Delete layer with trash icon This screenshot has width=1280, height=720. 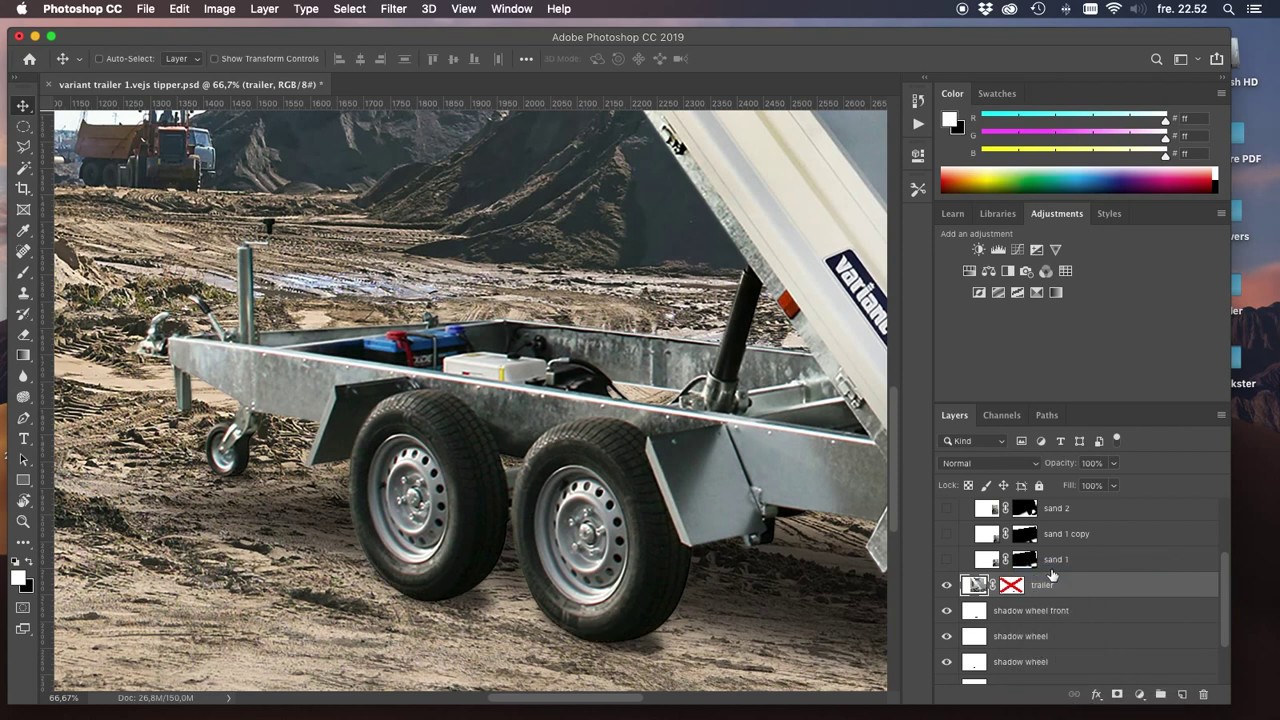(x=1203, y=694)
